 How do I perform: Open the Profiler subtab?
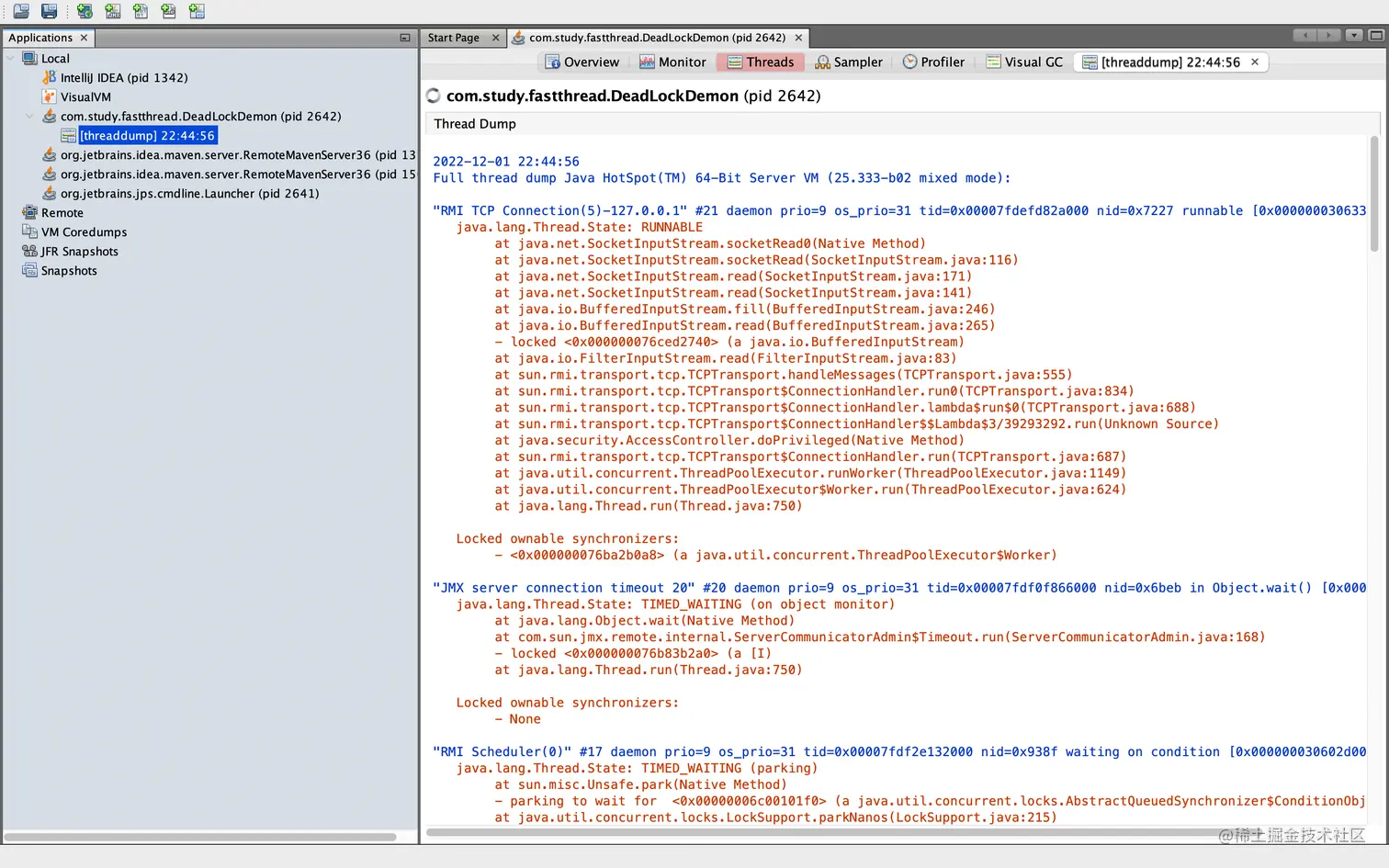[933, 62]
